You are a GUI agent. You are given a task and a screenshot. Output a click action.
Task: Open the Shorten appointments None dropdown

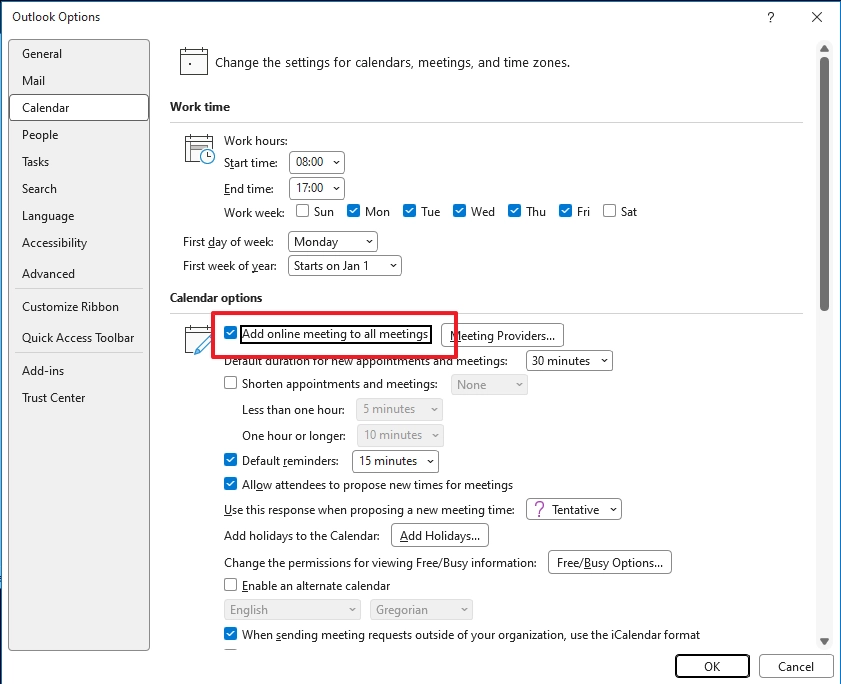[489, 385]
